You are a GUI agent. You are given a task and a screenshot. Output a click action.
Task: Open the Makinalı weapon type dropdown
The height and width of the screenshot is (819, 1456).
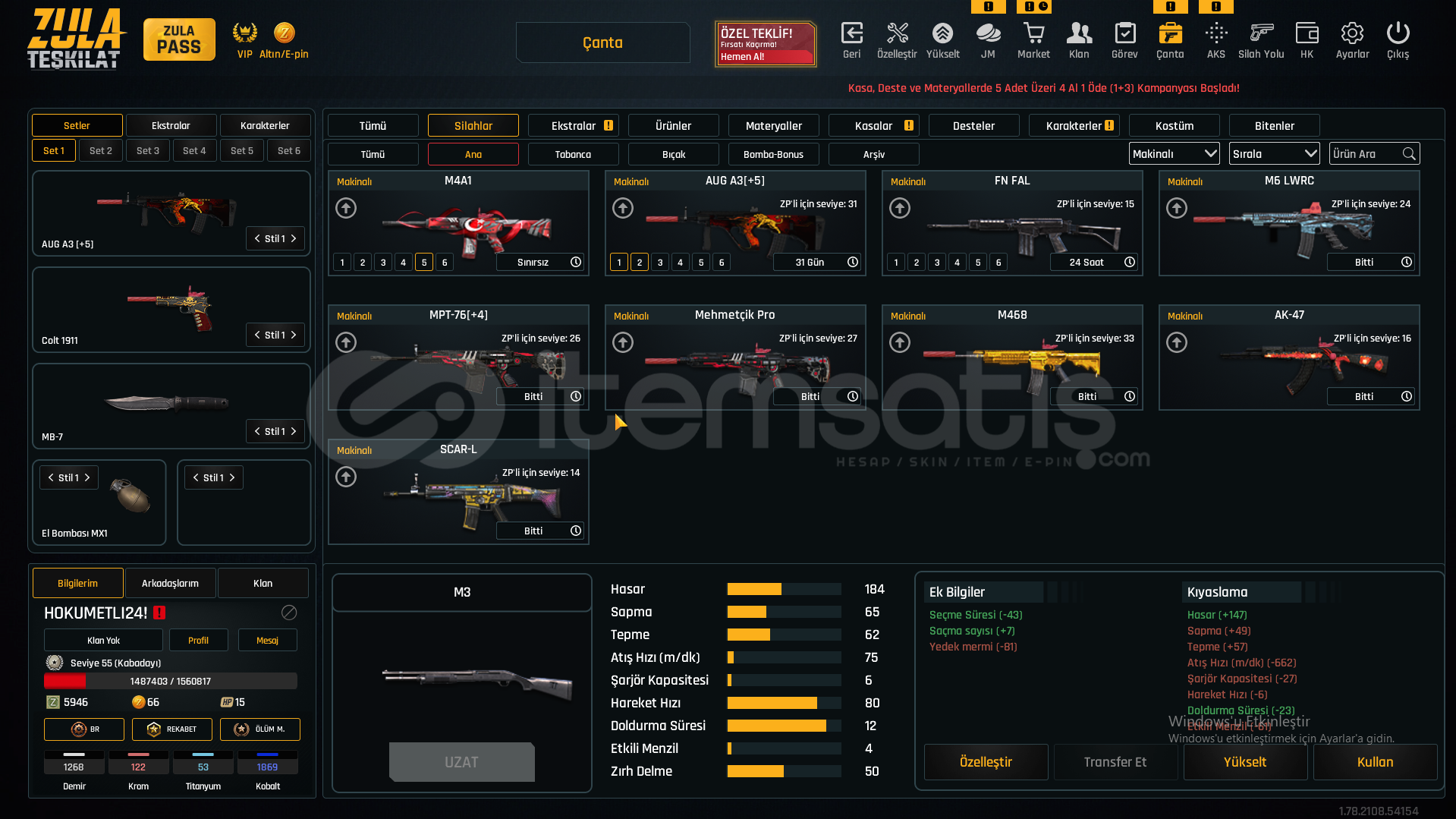click(x=1175, y=154)
